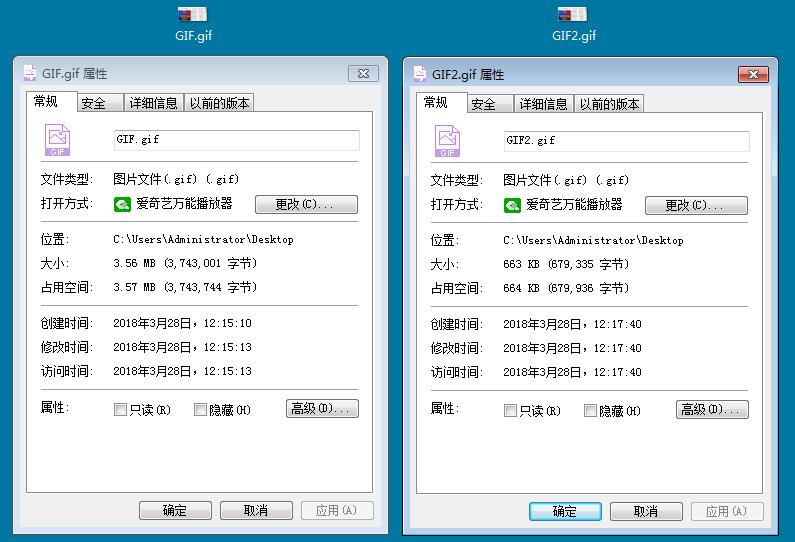Close the GIF.gif properties dialog

363,74
